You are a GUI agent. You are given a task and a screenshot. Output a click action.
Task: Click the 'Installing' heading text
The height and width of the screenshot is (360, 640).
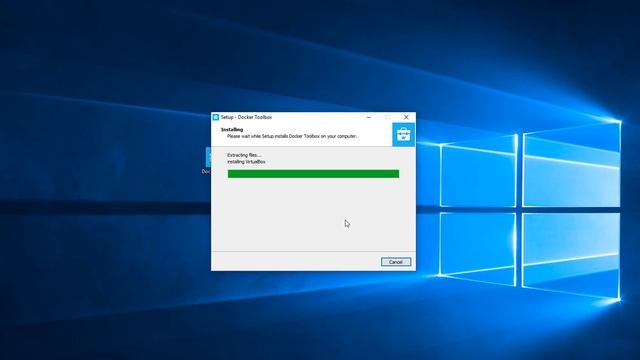click(x=232, y=129)
